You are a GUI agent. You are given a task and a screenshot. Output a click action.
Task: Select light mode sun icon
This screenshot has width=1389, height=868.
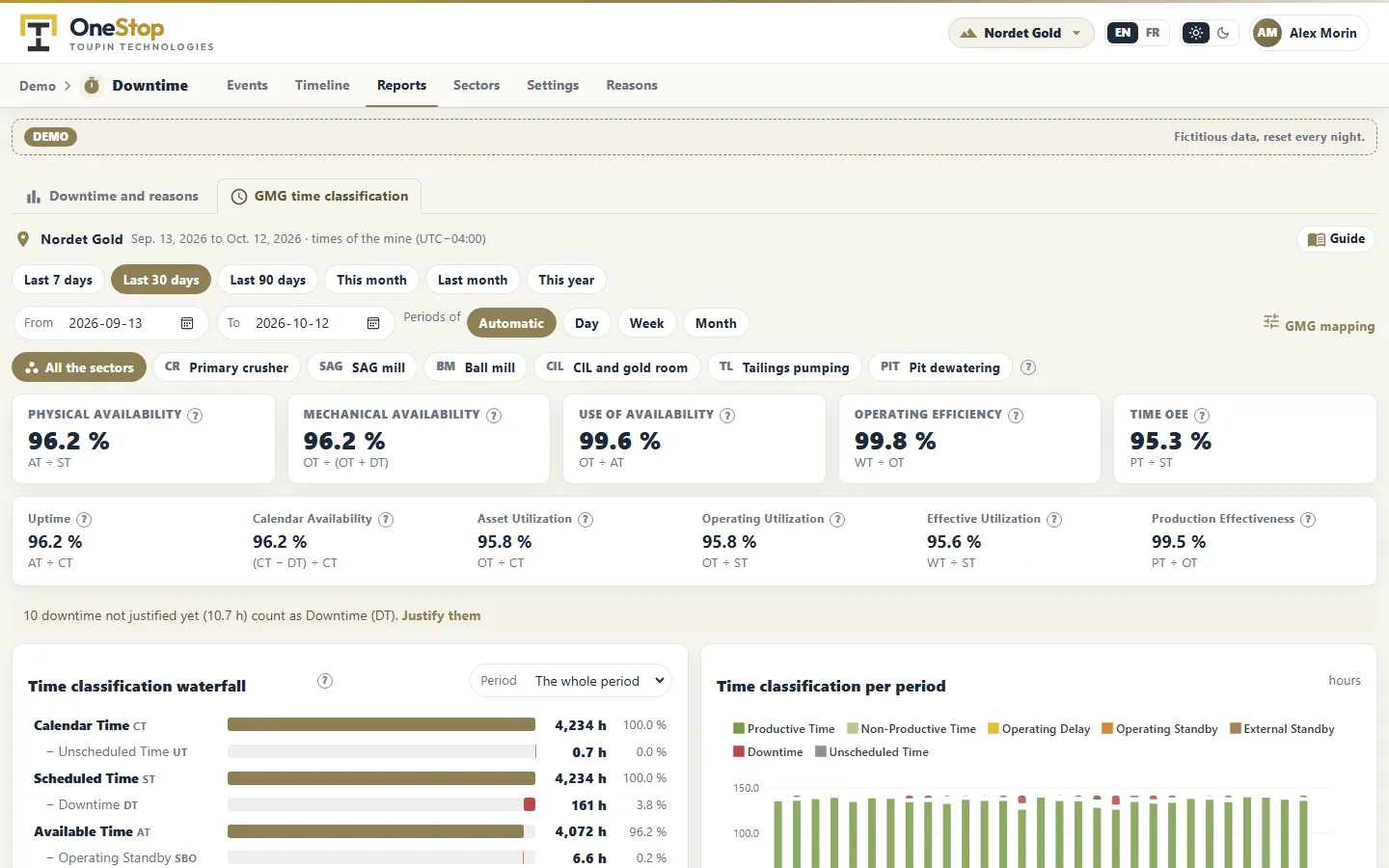1196,33
